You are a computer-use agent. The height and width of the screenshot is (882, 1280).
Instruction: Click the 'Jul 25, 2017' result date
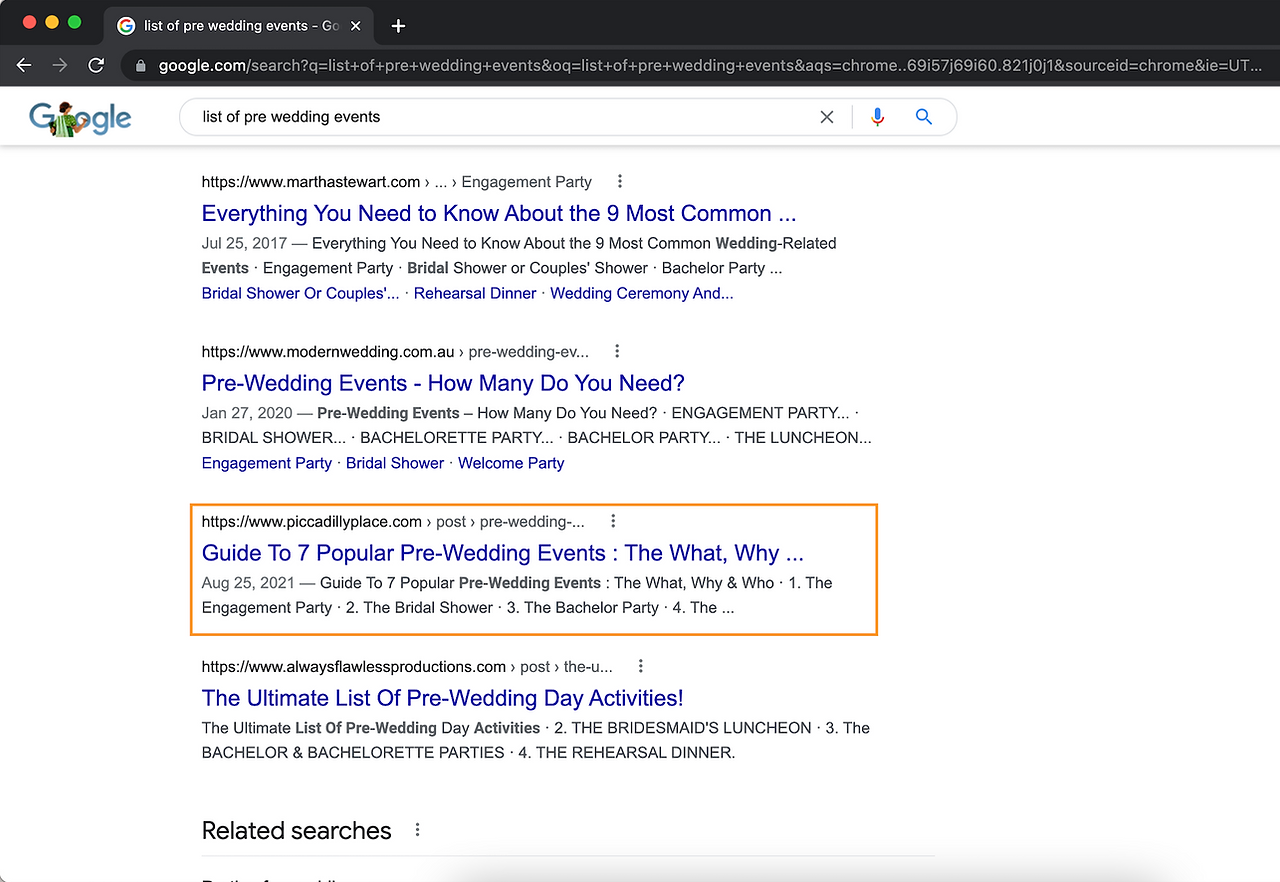pyautogui.click(x=244, y=243)
